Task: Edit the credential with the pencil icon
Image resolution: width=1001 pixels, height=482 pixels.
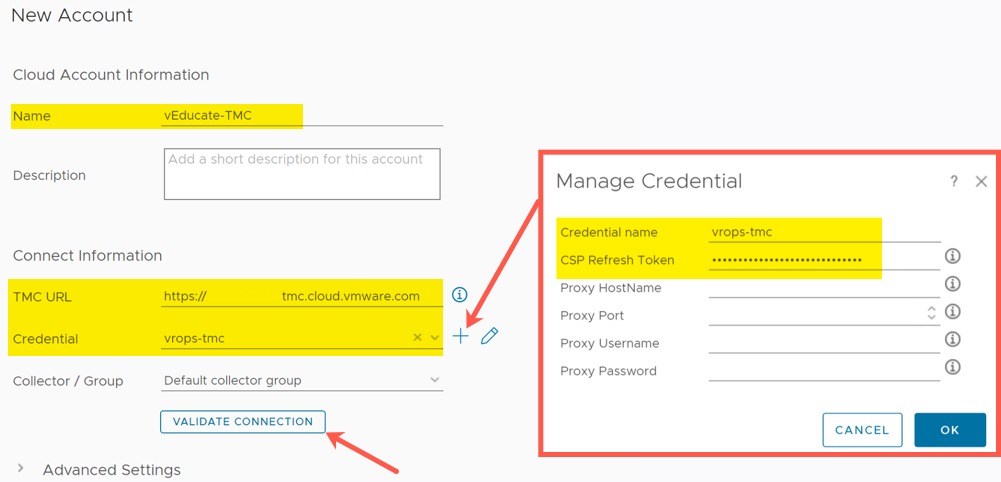Action: 489,336
